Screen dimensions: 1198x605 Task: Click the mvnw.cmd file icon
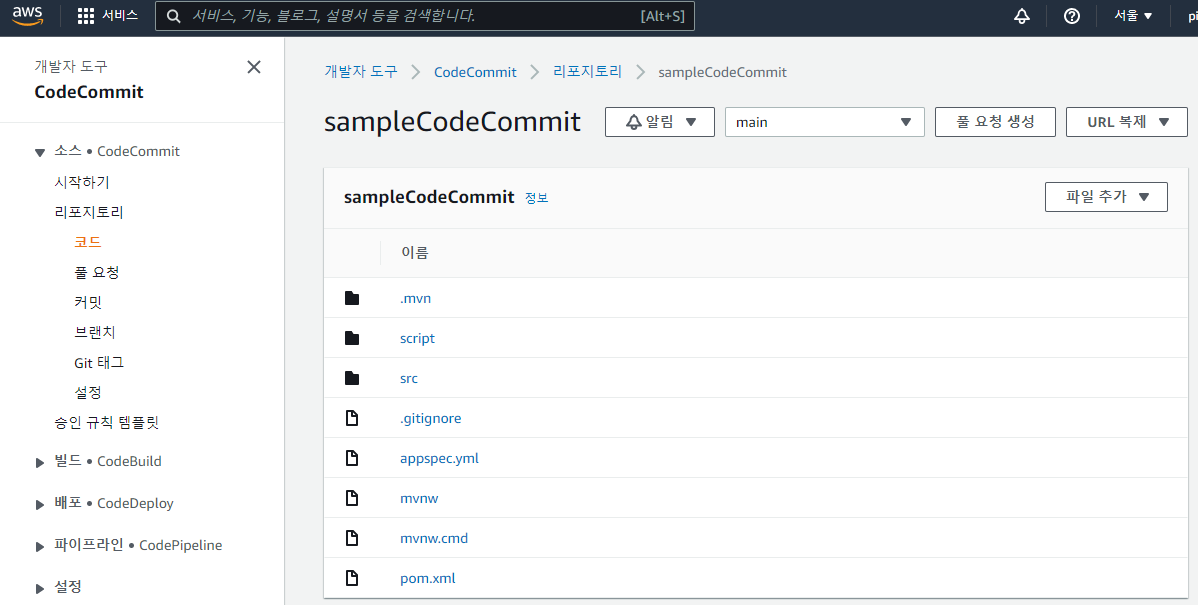[351, 538]
